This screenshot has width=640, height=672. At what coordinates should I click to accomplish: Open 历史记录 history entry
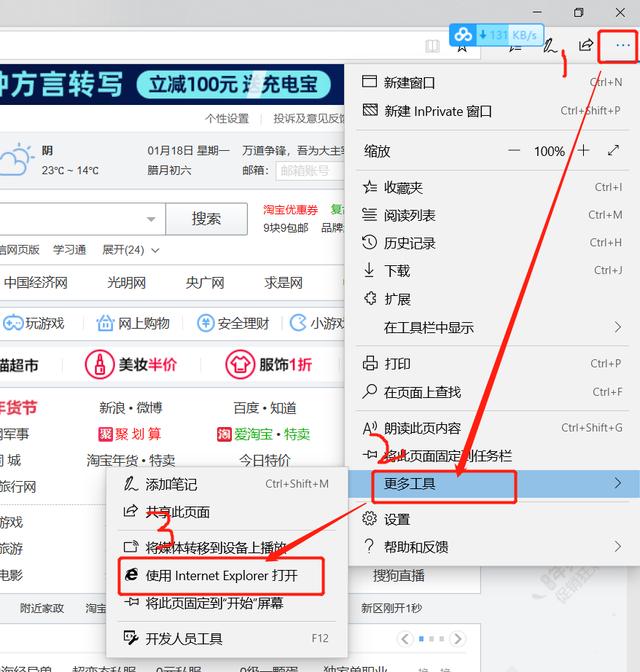492,243
